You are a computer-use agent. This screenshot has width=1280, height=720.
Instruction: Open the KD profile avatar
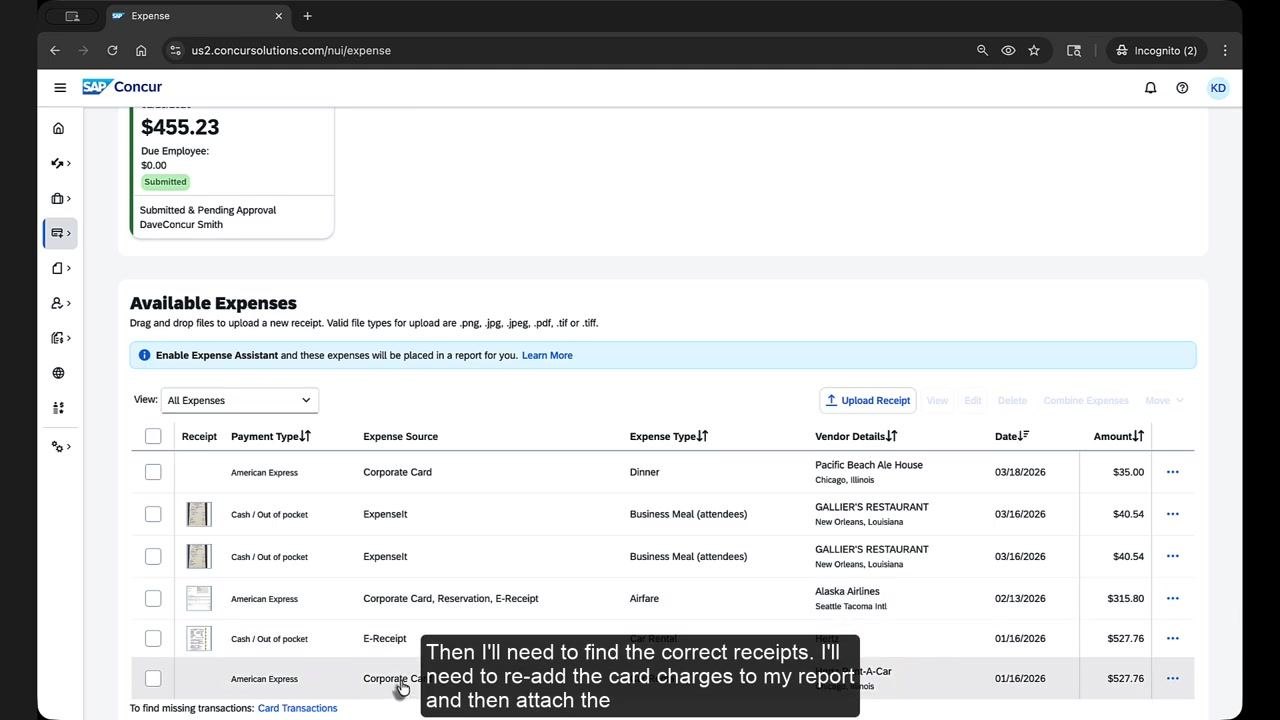1218,88
